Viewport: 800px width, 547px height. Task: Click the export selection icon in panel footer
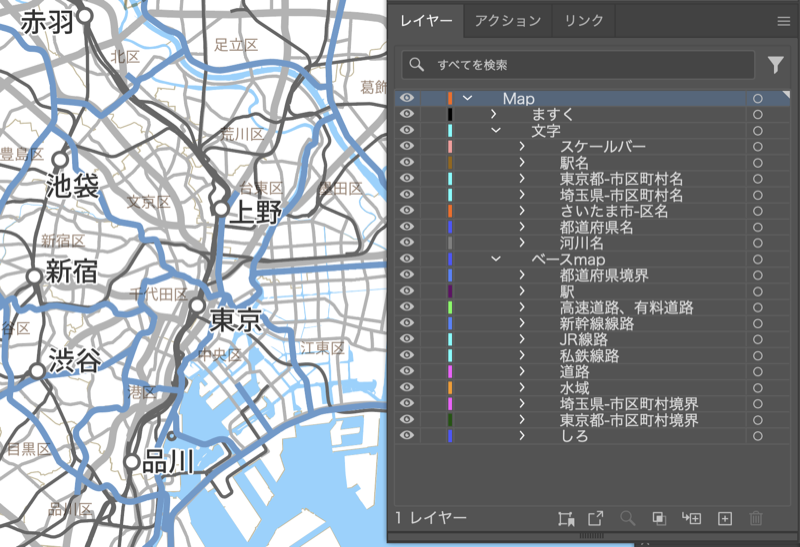(596, 518)
